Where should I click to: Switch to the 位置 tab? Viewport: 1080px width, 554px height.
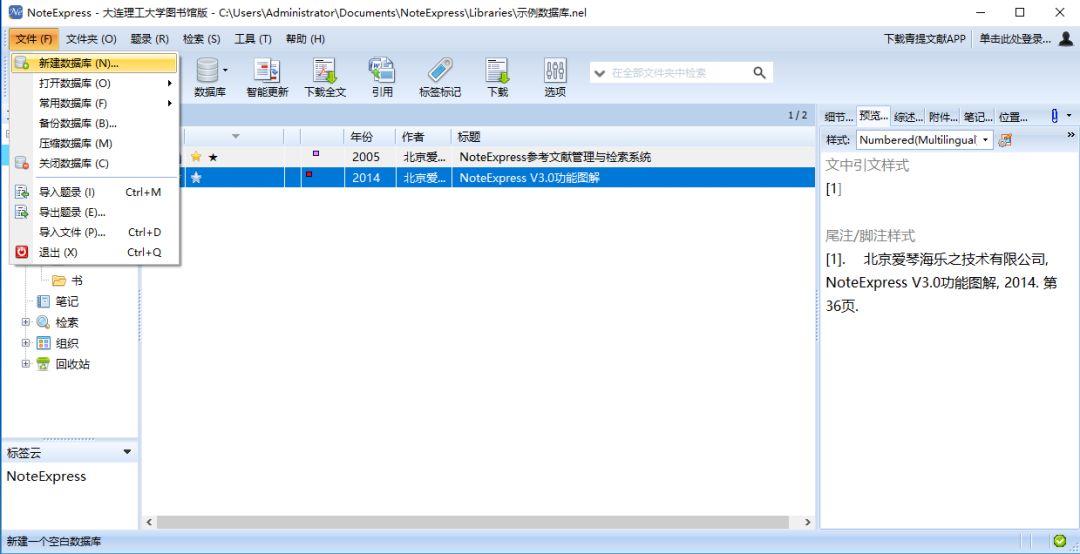(x=1013, y=116)
